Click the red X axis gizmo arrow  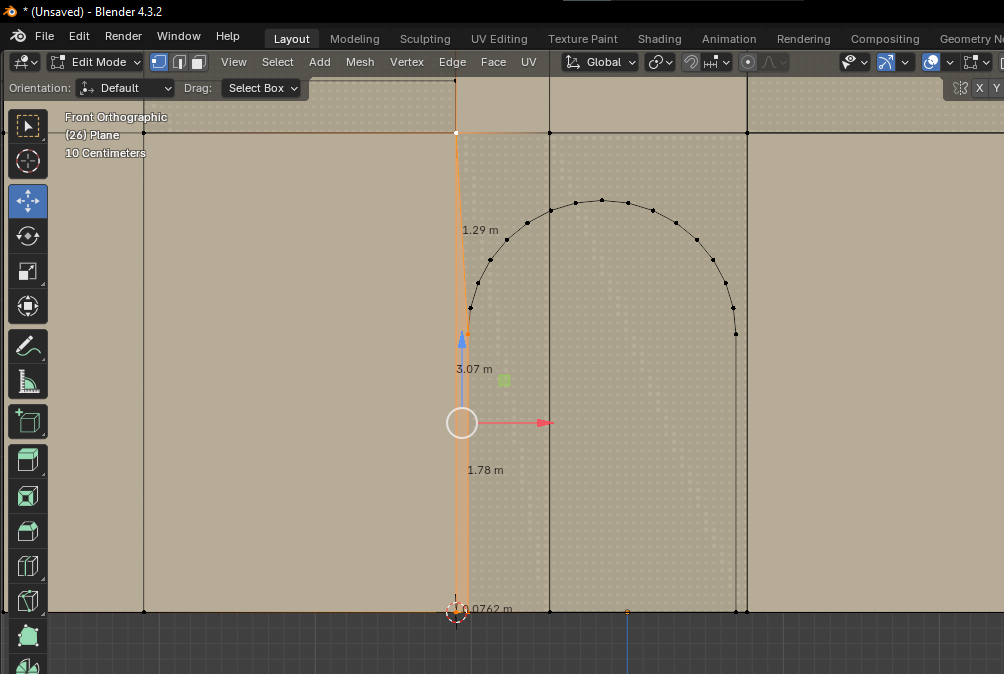tap(544, 423)
